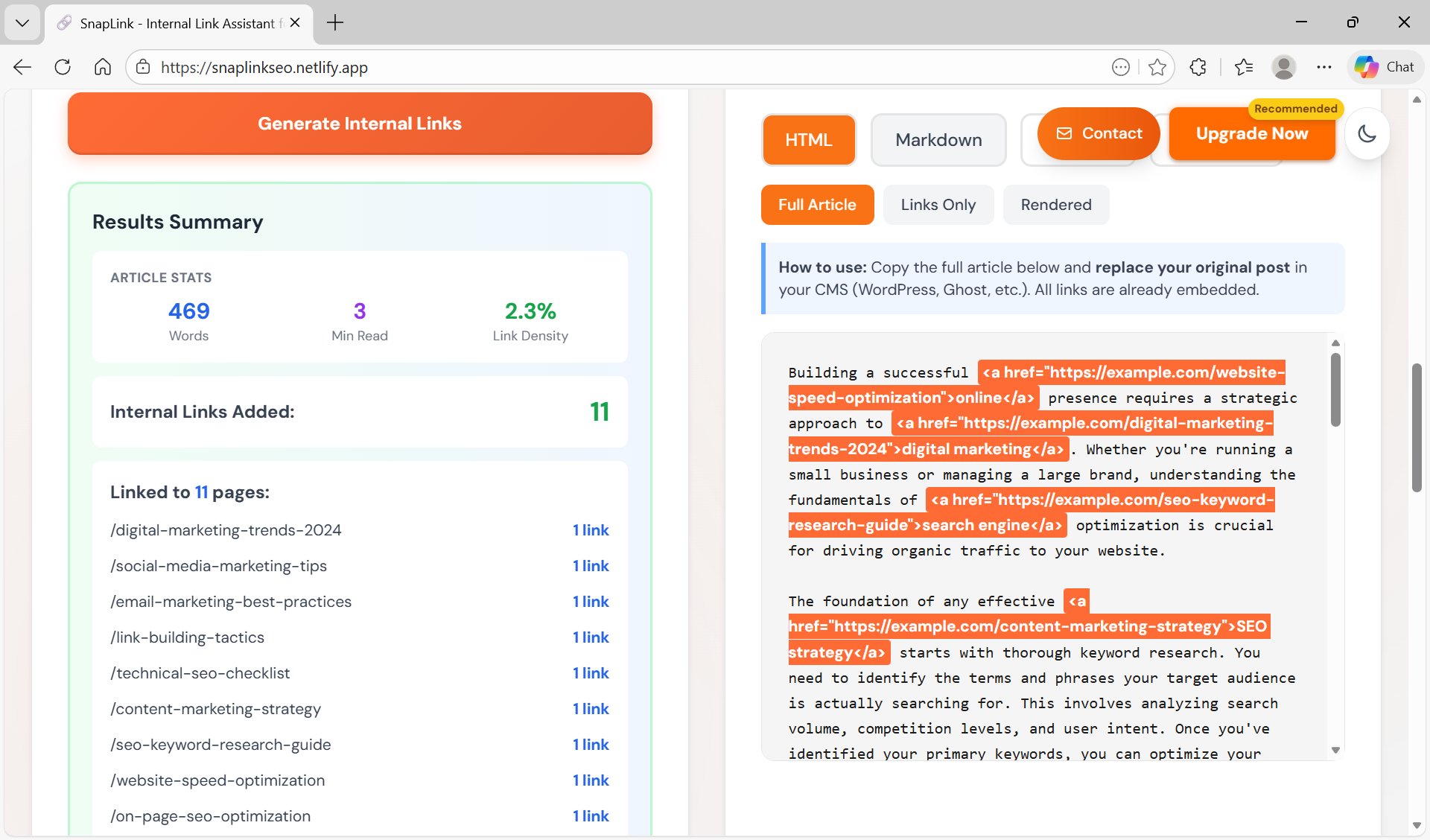Toggle dark mode moon icon
Image resolution: width=1430 pixels, height=840 pixels.
click(x=1367, y=134)
